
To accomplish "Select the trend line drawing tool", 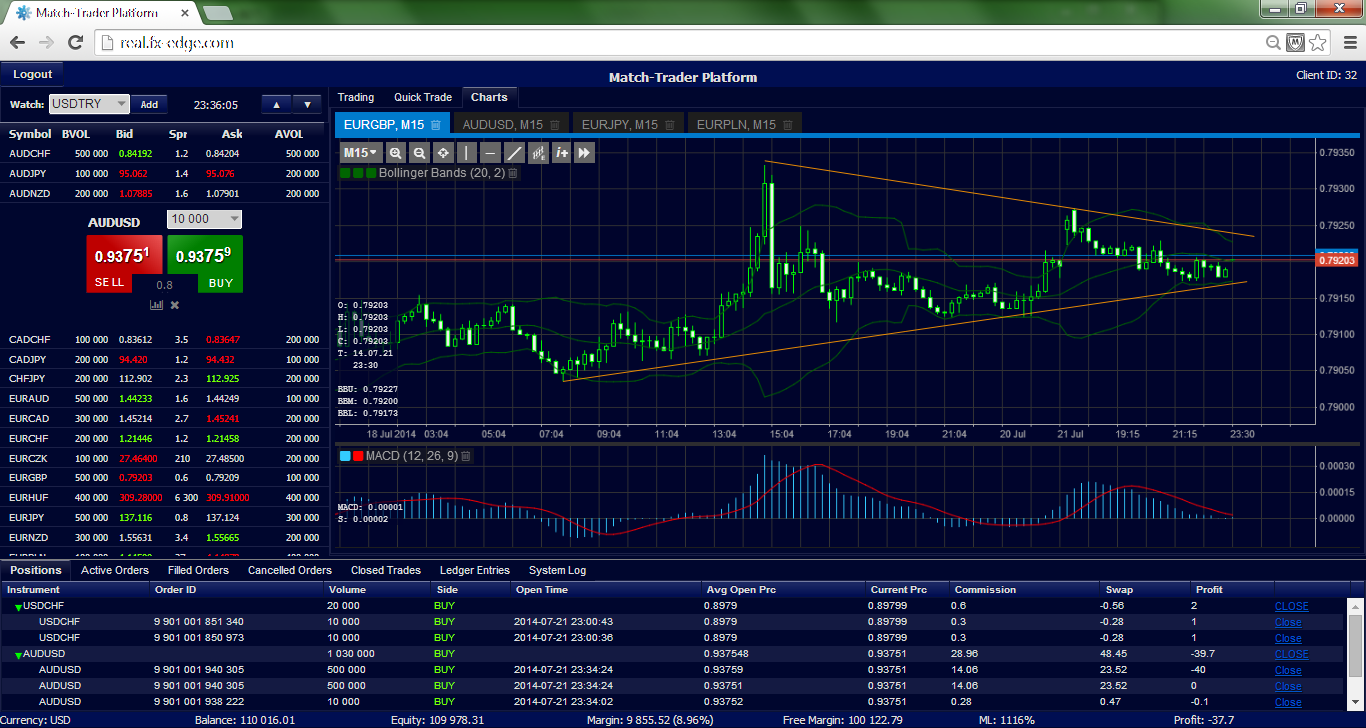I will [x=514, y=153].
